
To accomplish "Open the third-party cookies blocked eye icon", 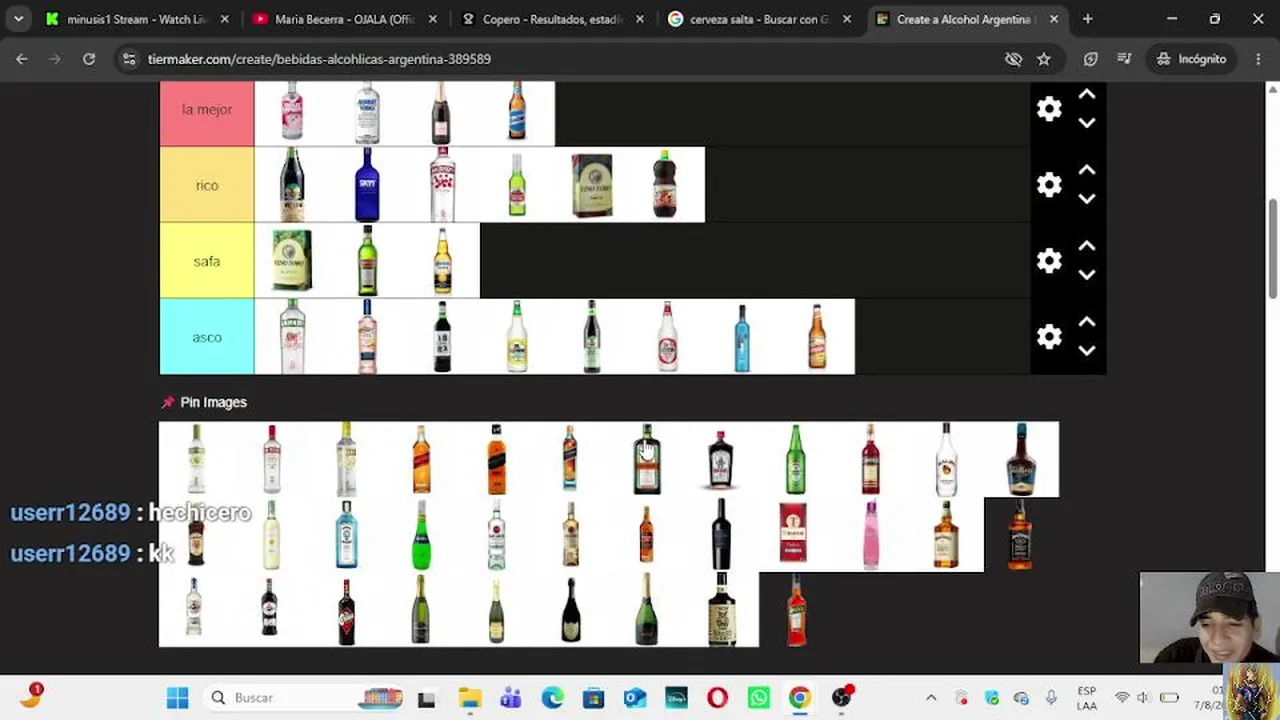I will [x=1013, y=59].
